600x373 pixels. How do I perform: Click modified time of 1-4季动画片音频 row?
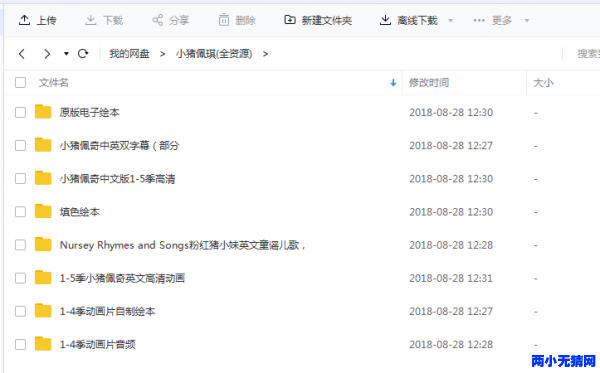pos(451,344)
